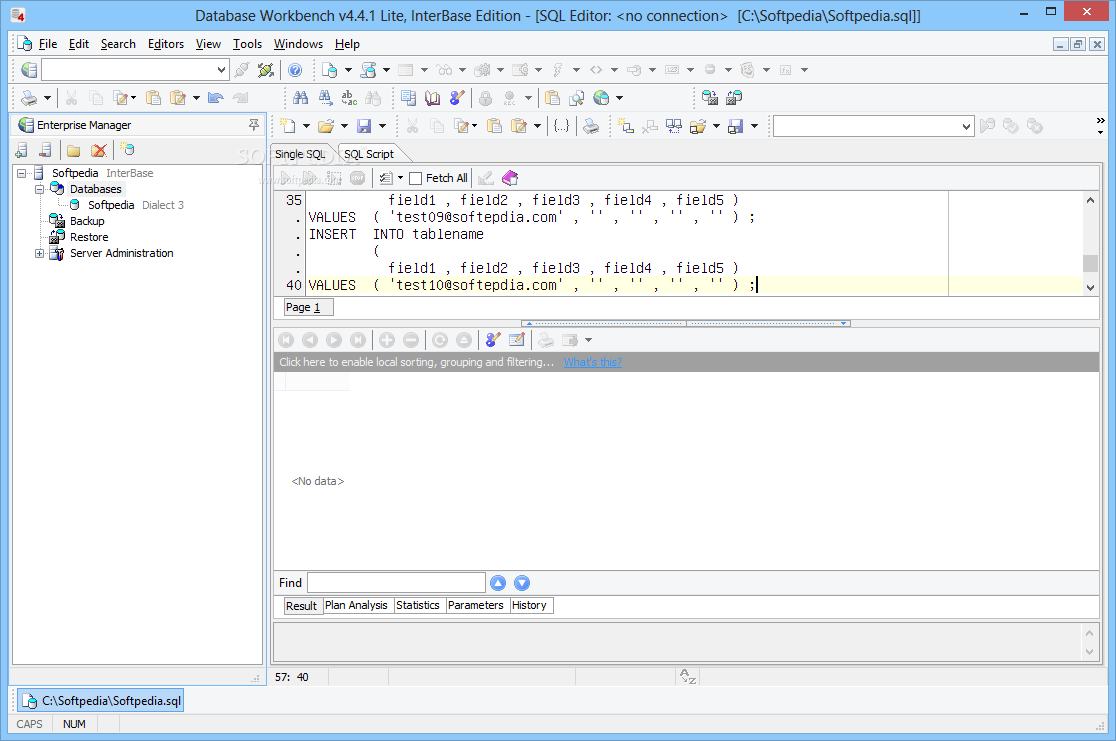Open the Tools menu
The height and width of the screenshot is (741, 1116).
[247, 44]
